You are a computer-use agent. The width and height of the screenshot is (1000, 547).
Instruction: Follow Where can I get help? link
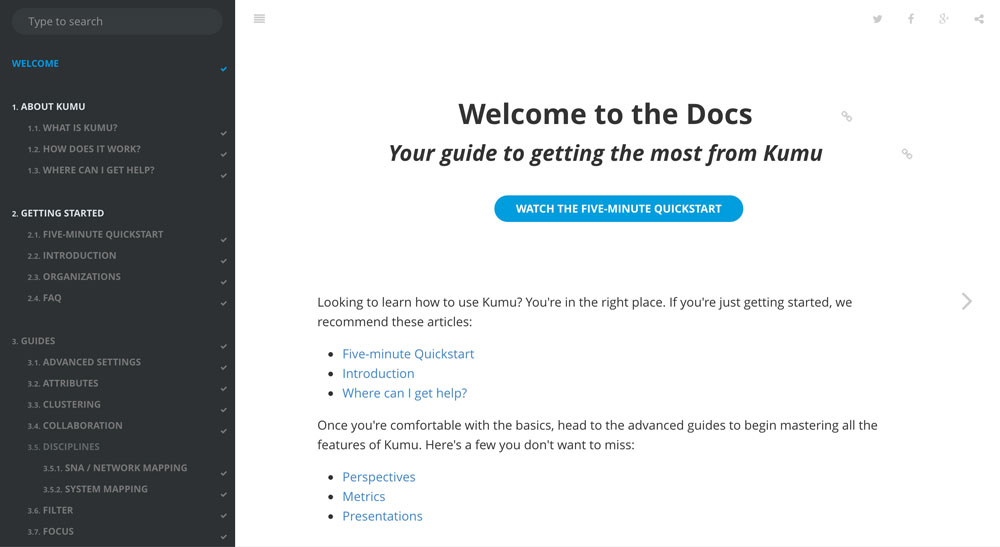(x=404, y=393)
